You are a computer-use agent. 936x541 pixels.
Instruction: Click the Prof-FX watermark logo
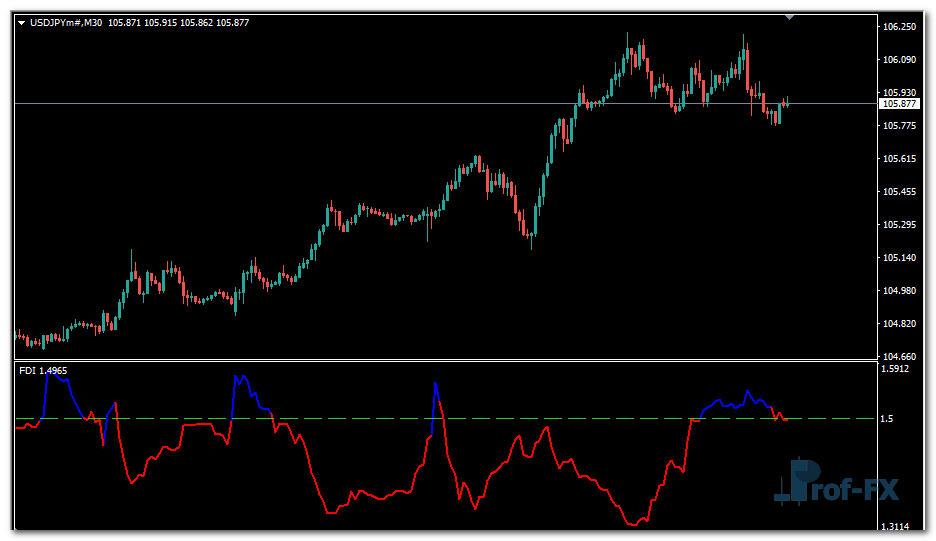(x=836, y=484)
